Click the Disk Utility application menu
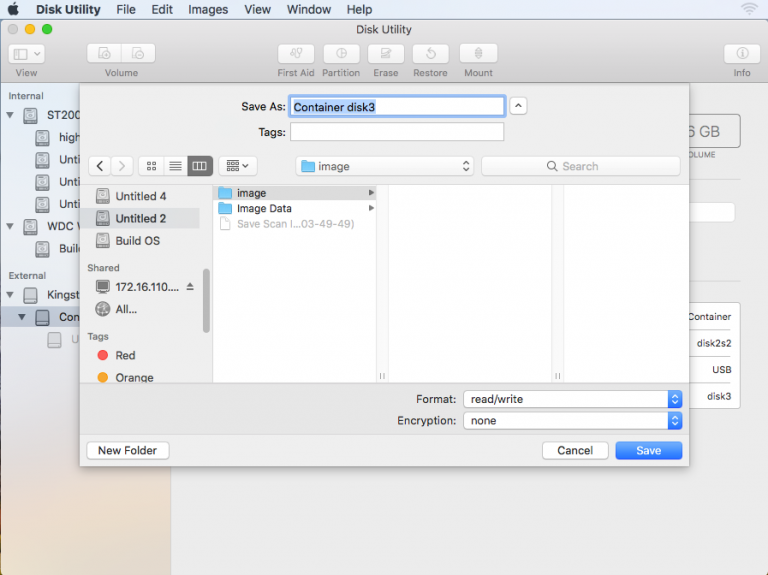Viewport: 768px width, 575px height. 68,9
